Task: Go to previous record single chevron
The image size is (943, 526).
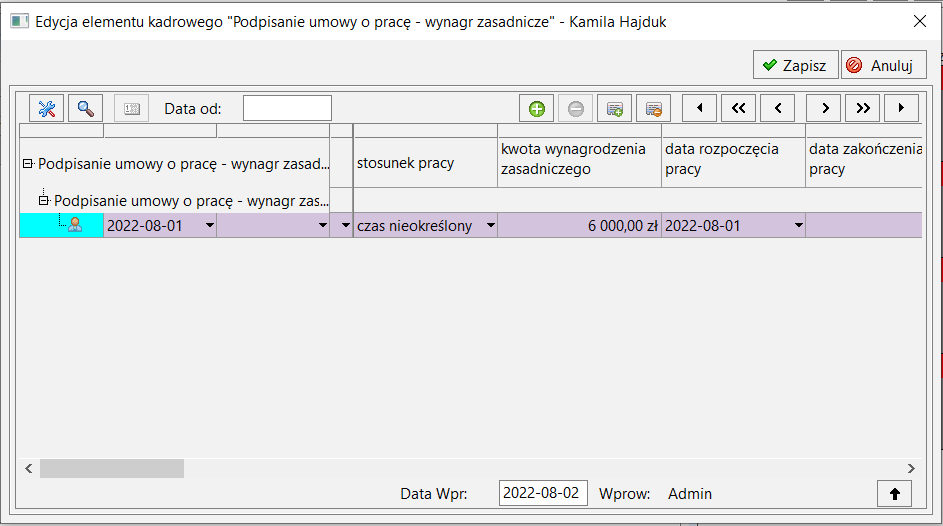Action: click(x=778, y=108)
